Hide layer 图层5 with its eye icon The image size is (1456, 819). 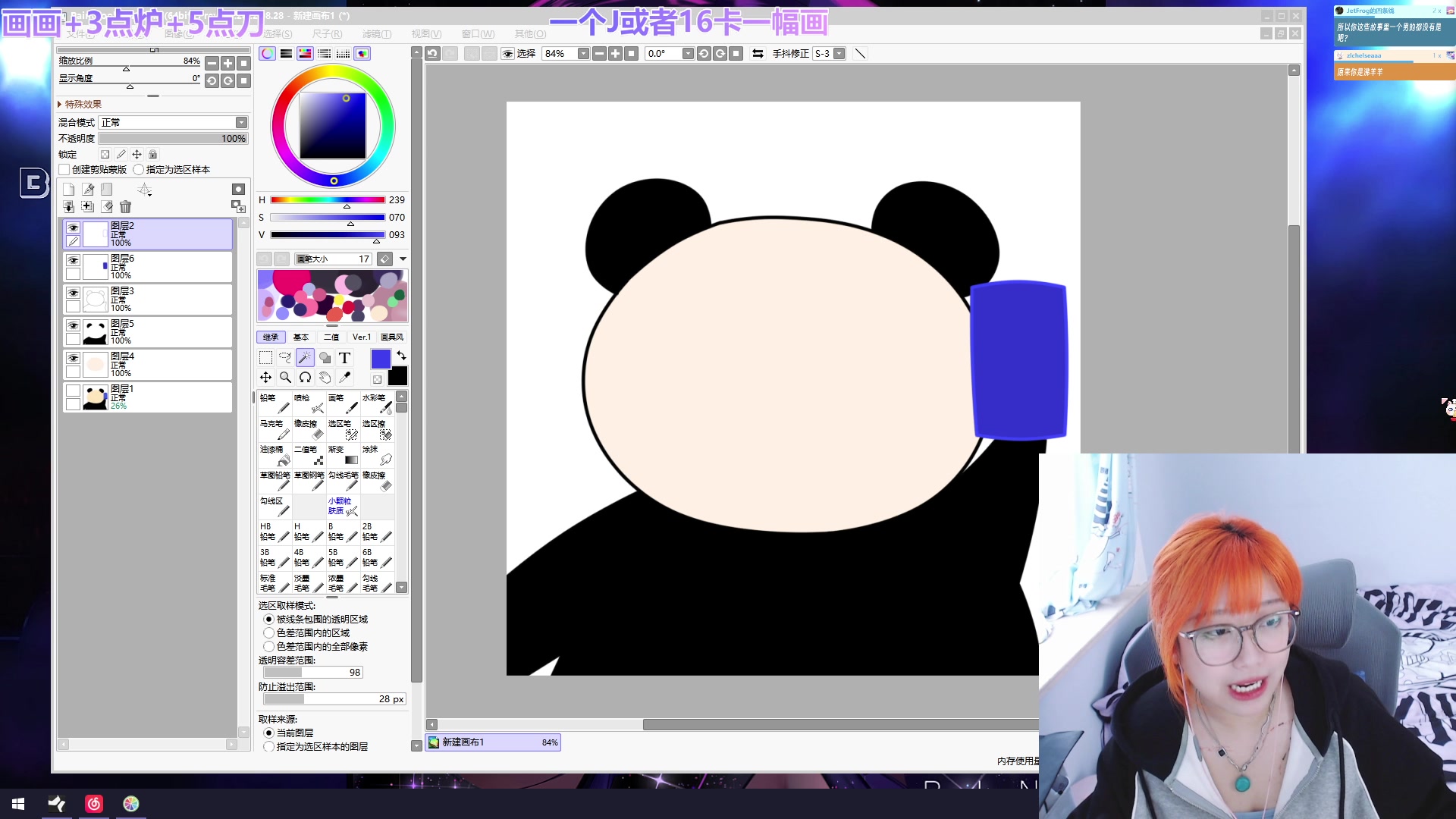click(73, 325)
